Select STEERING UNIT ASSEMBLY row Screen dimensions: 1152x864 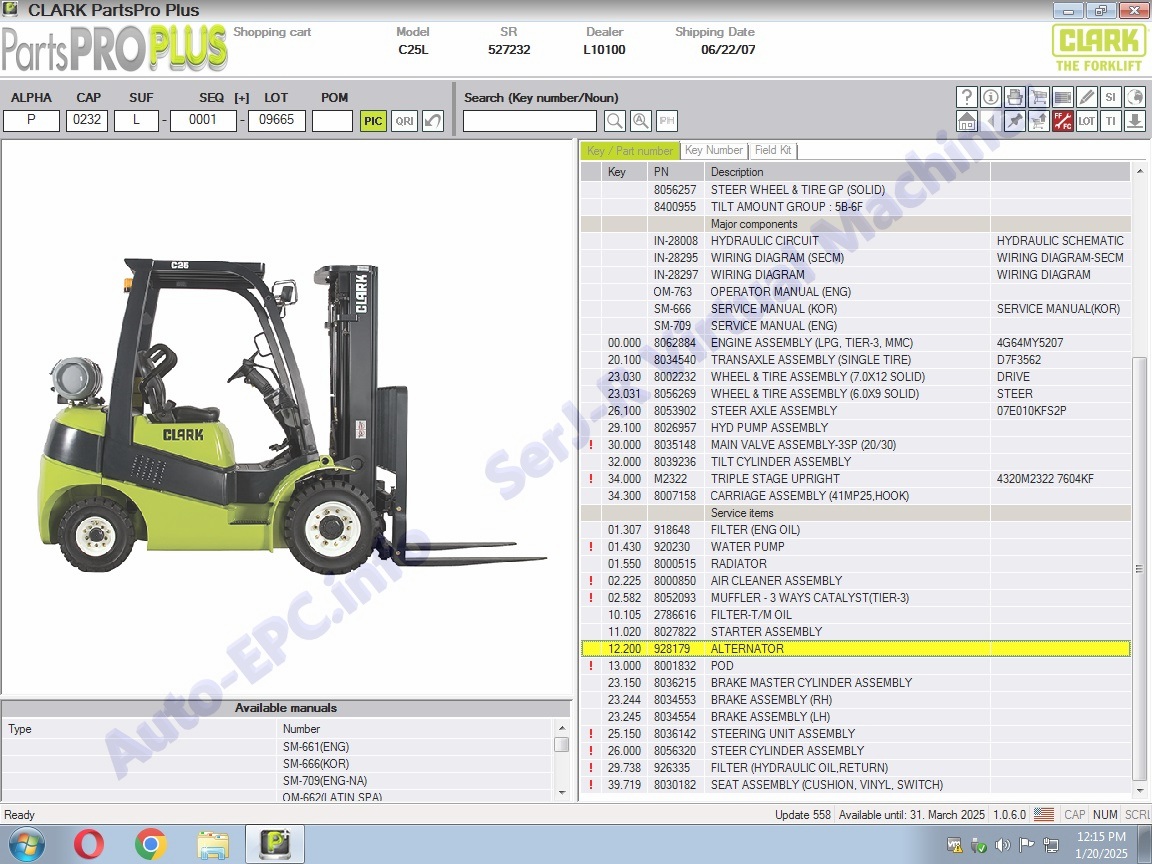pyautogui.click(x=855, y=734)
